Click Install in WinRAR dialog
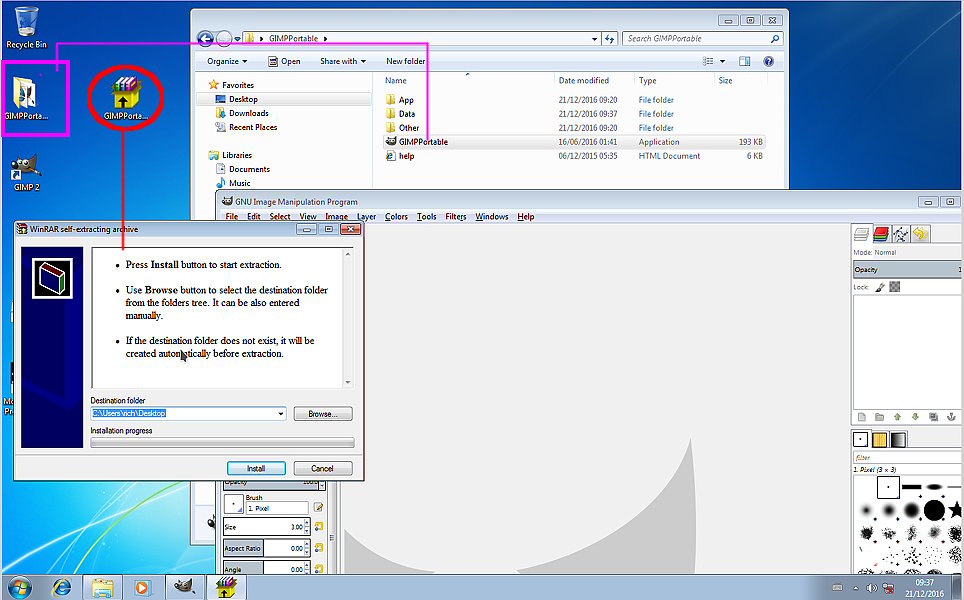 coord(256,468)
